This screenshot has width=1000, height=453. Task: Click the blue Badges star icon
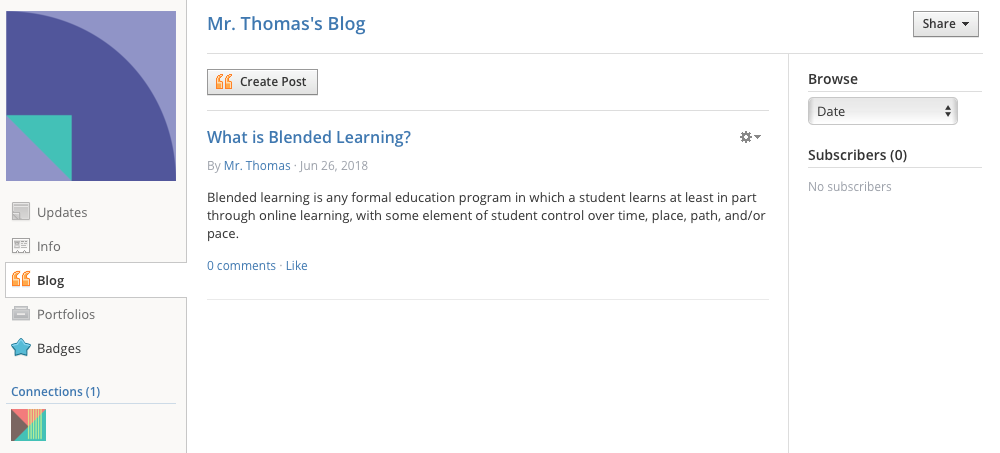(21, 348)
